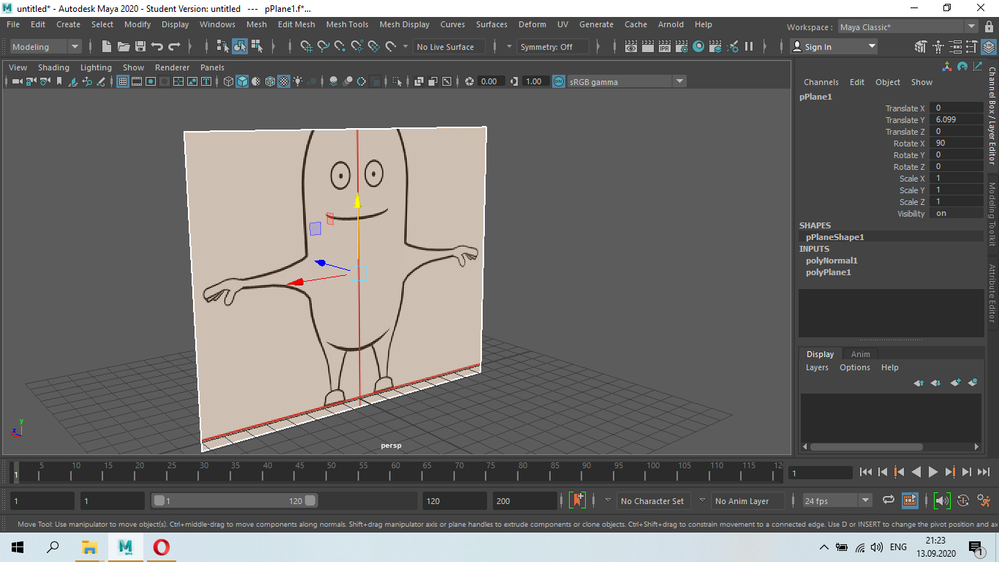Click color management sRGB toggle icon
This screenshot has height=562, width=999.
pyautogui.click(x=559, y=82)
